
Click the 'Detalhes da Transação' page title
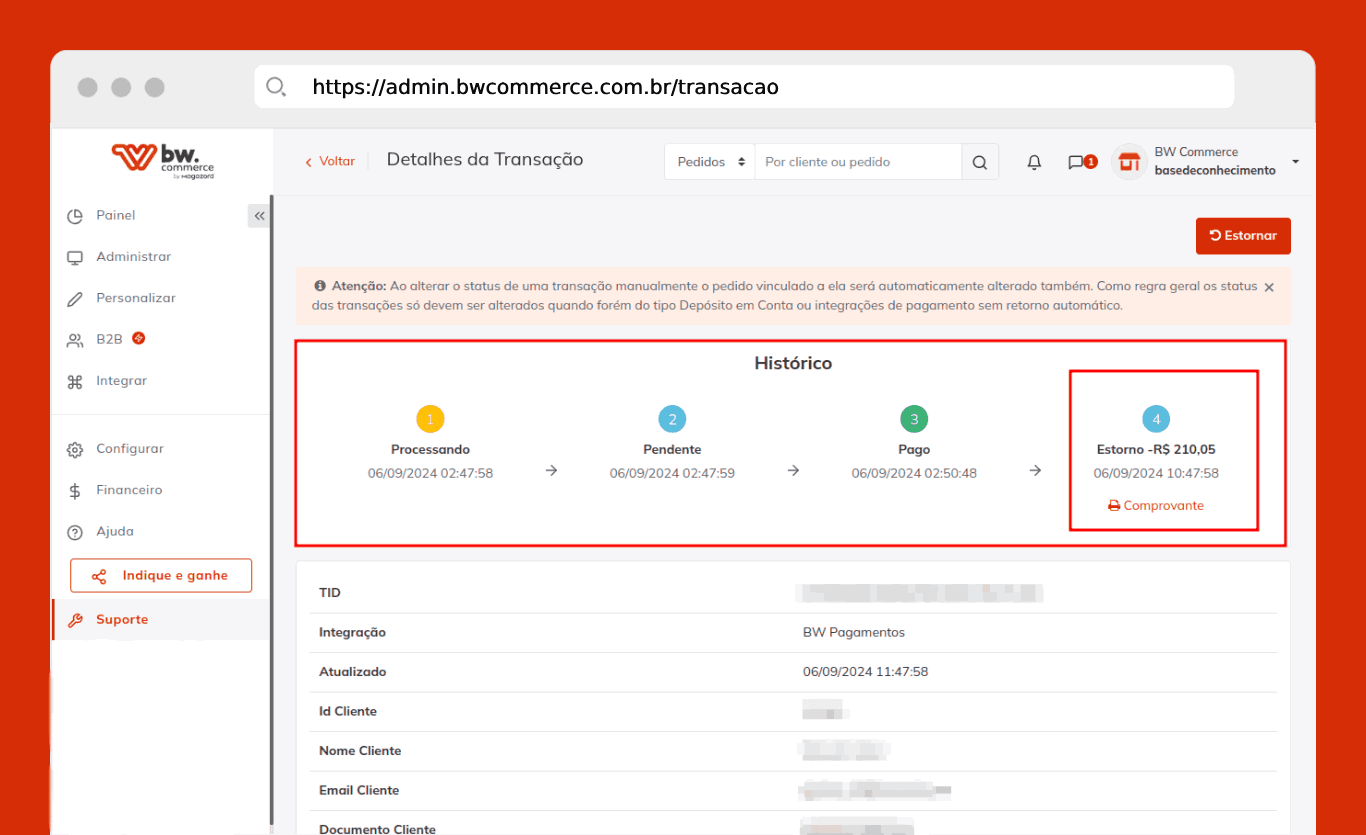pos(485,160)
